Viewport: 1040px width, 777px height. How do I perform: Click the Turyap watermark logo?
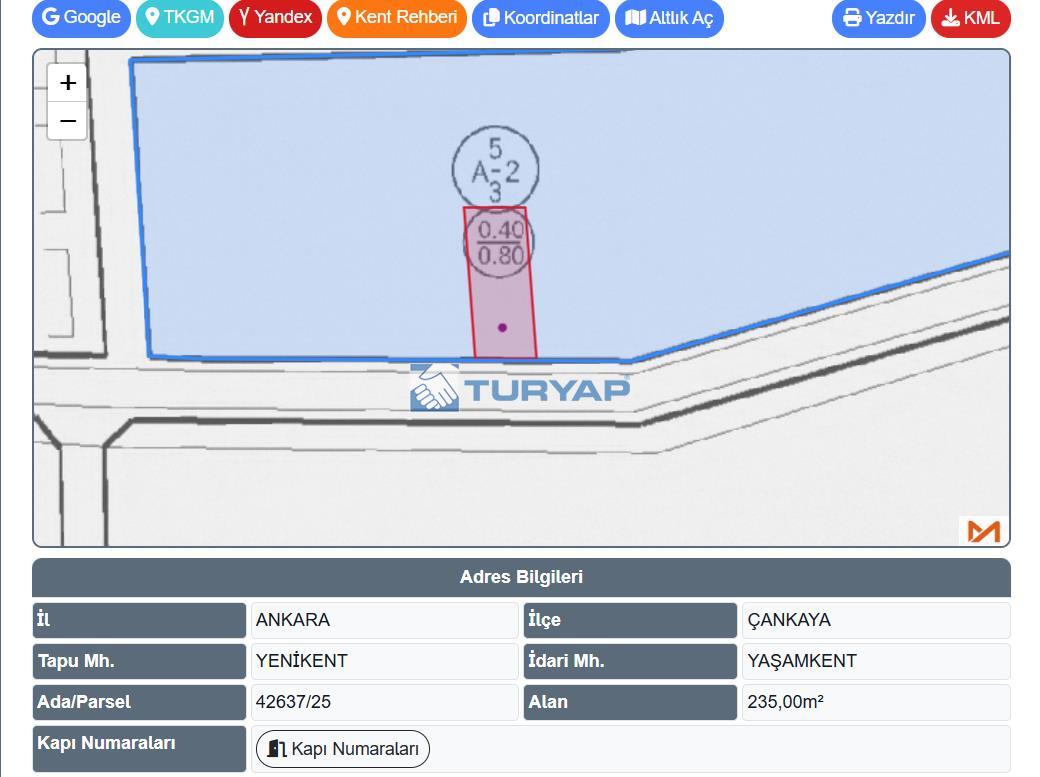pyautogui.click(x=520, y=388)
